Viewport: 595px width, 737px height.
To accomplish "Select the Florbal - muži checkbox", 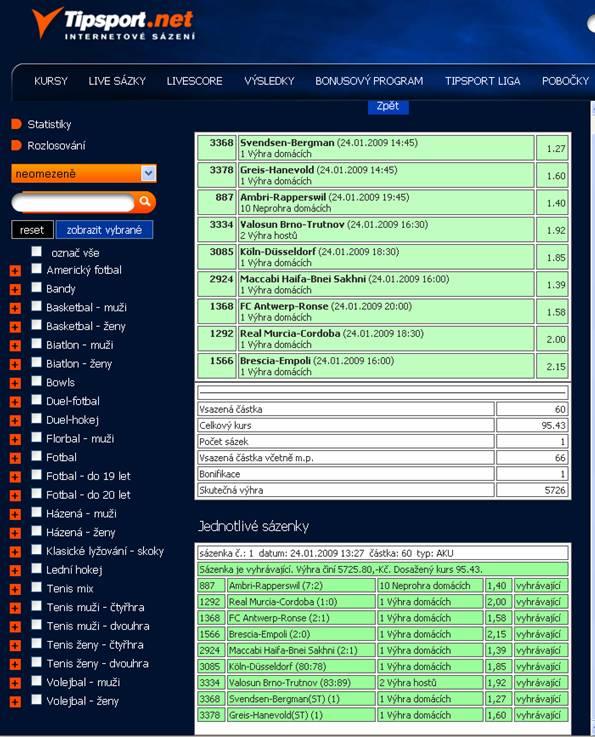I will [37, 437].
